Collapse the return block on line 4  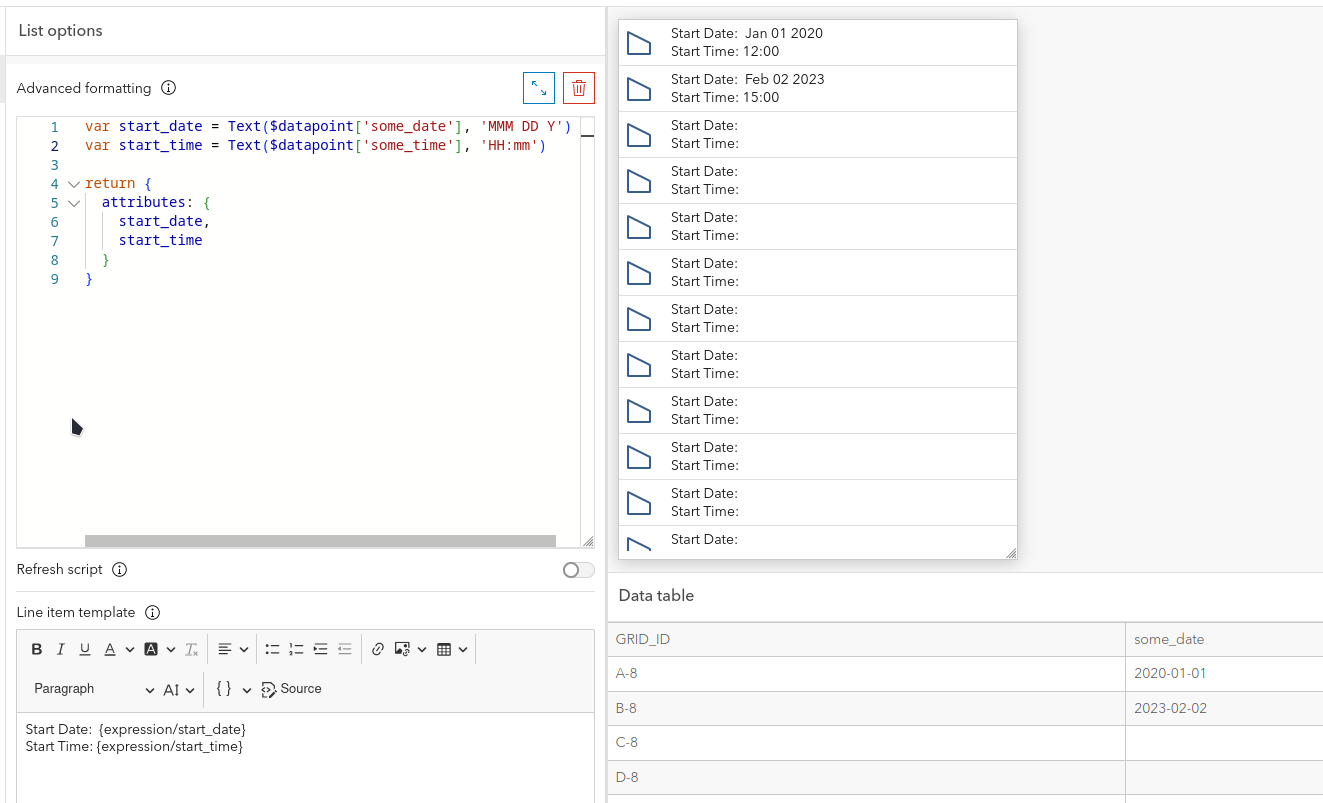73,183
